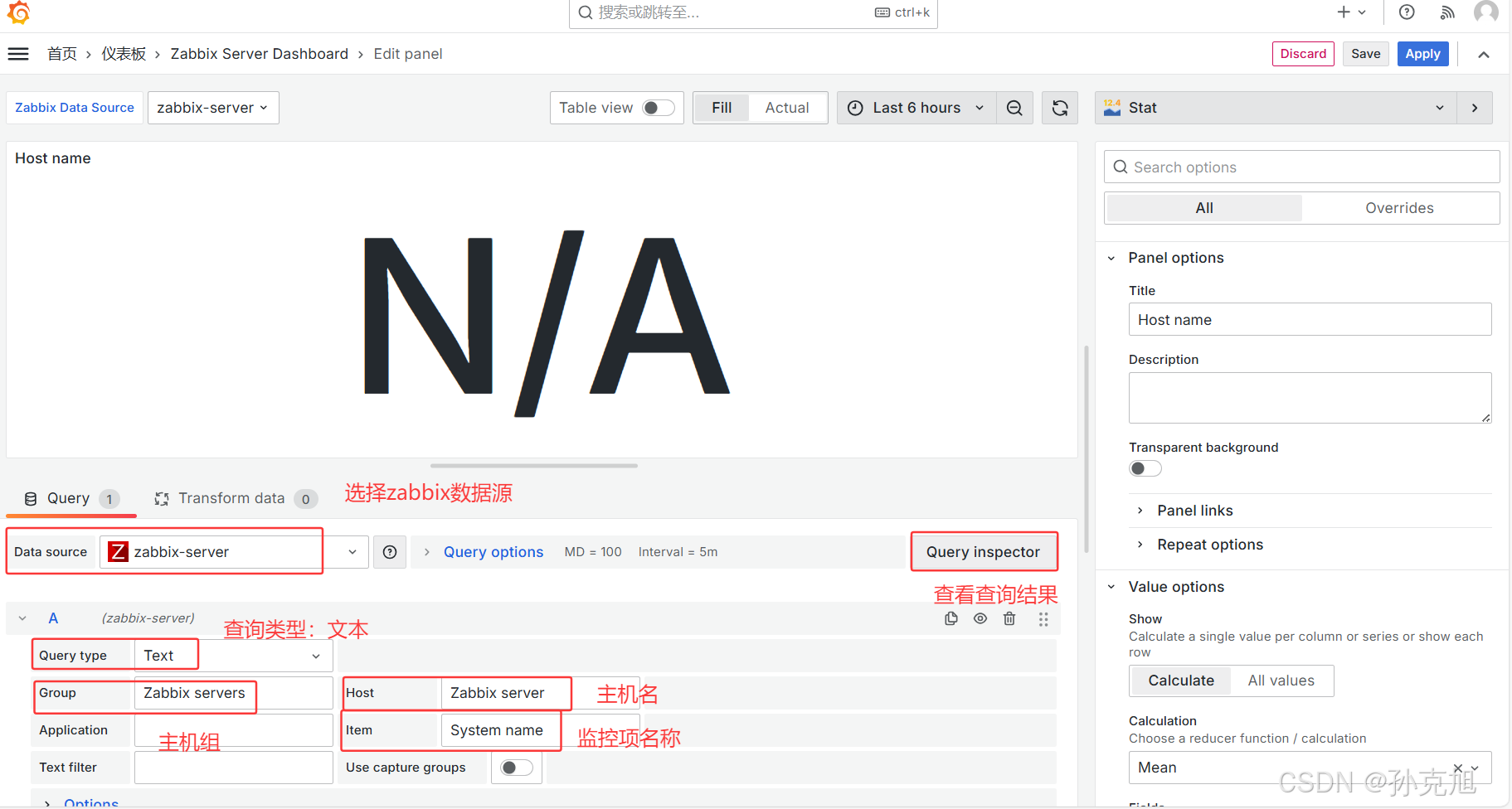Open Query inspector
1512x809 pixels.
click(983, 552)
